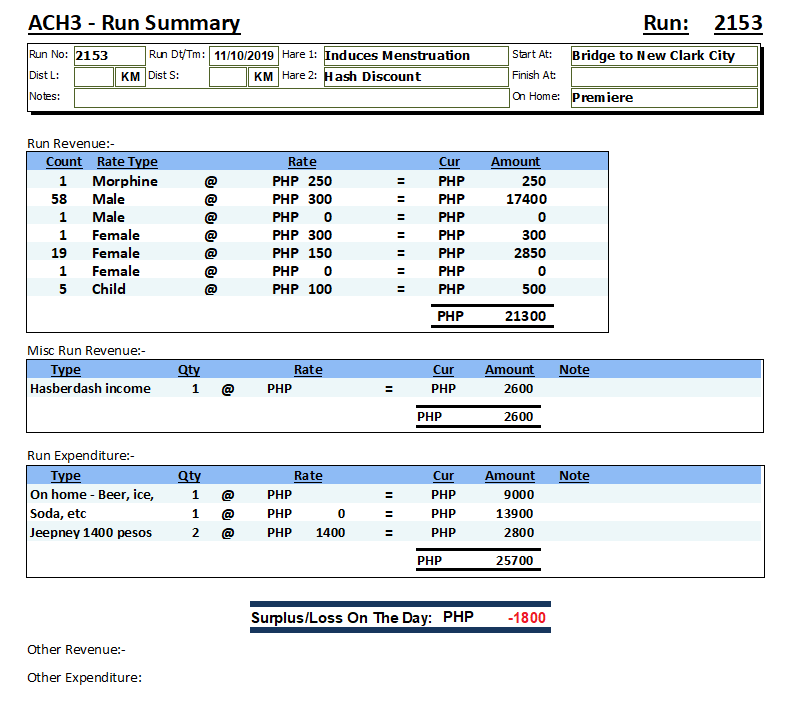Click the 'Jeepney 1400 pesos' expenditure row
The height and width of the screenshot is (710, 794).
point(91,533)
